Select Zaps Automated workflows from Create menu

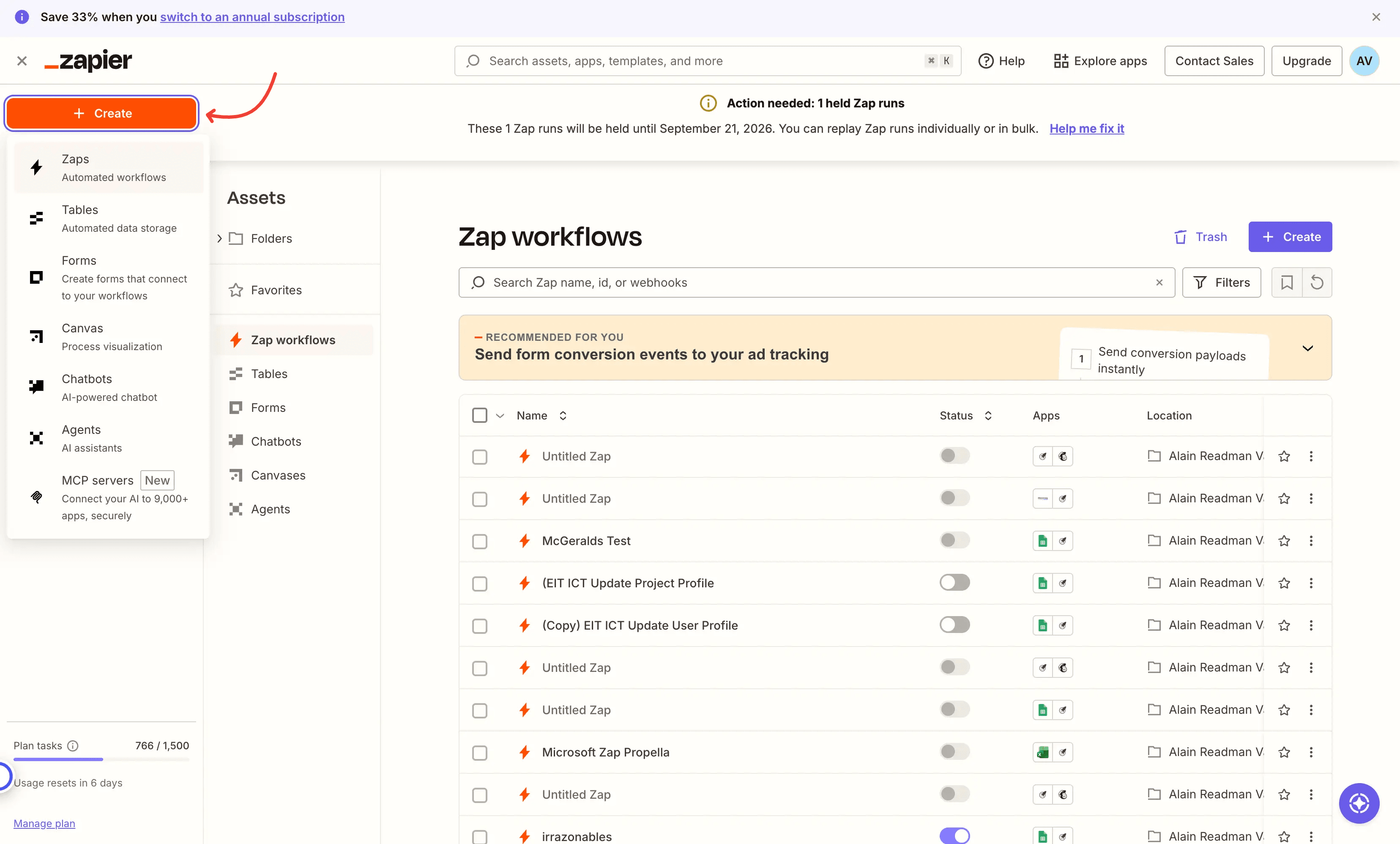click(x=108, y=168)
